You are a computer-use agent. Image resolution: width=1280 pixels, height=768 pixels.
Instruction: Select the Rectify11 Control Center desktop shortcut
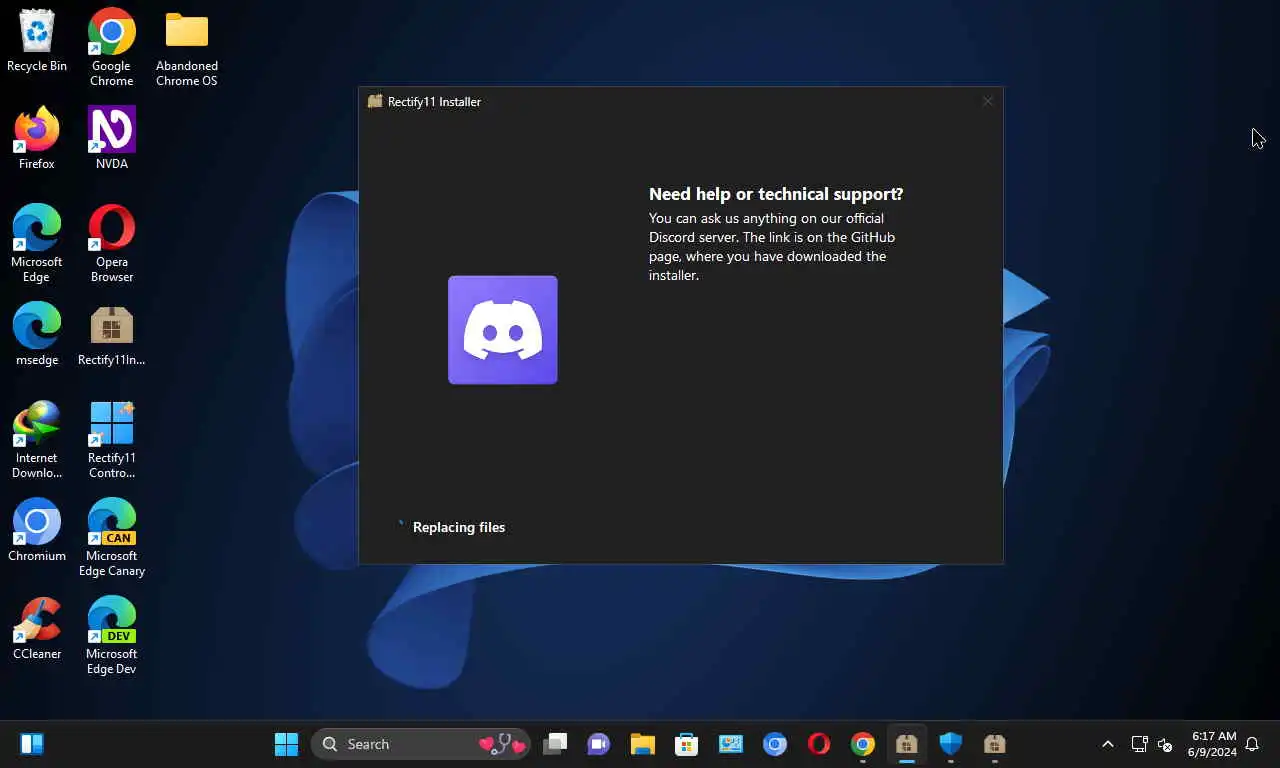pos(111,440)
